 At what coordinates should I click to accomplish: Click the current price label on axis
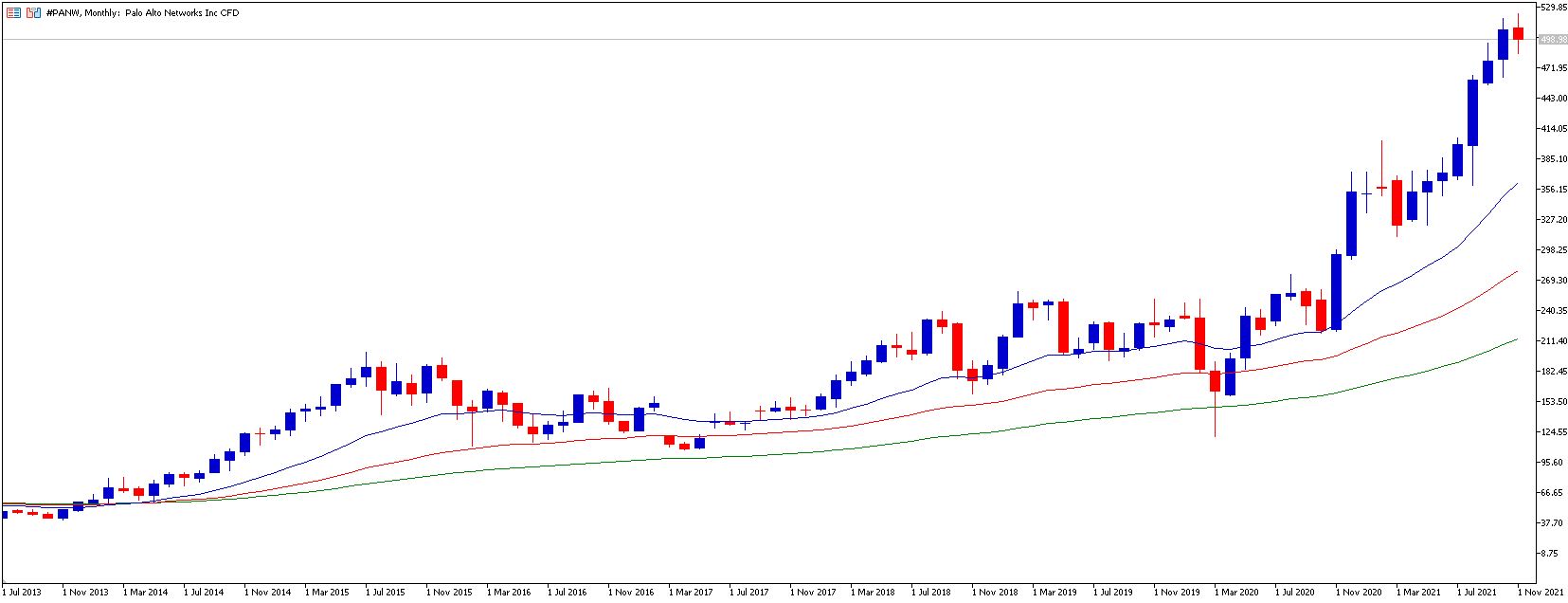(1551, 40)
